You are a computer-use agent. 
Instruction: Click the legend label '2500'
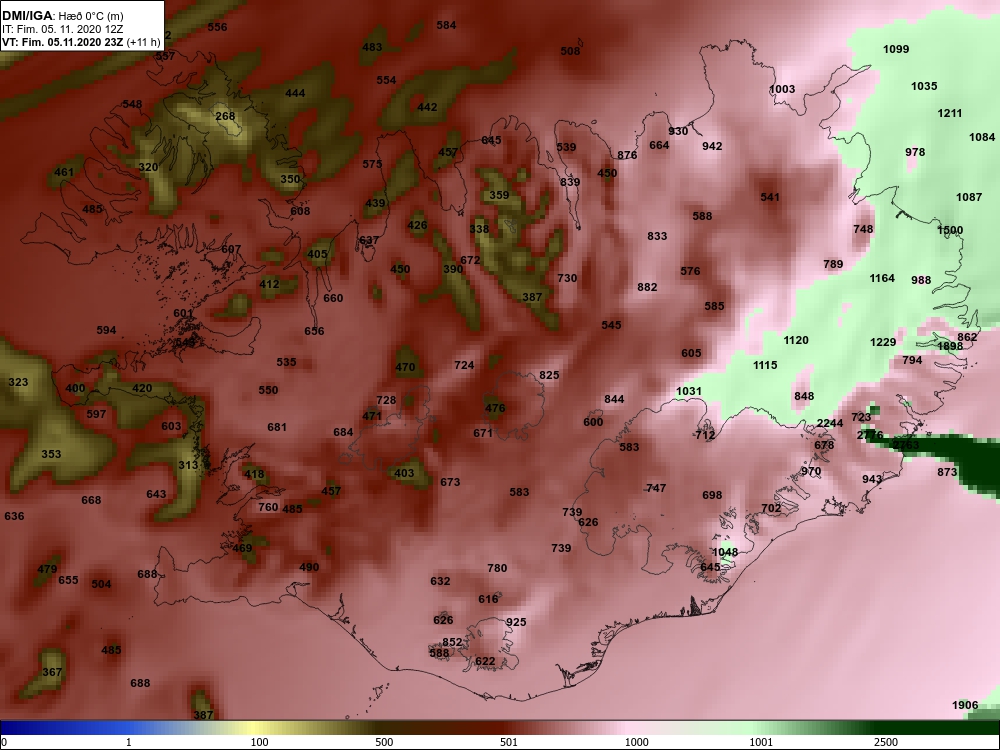[x=885, y=742]
